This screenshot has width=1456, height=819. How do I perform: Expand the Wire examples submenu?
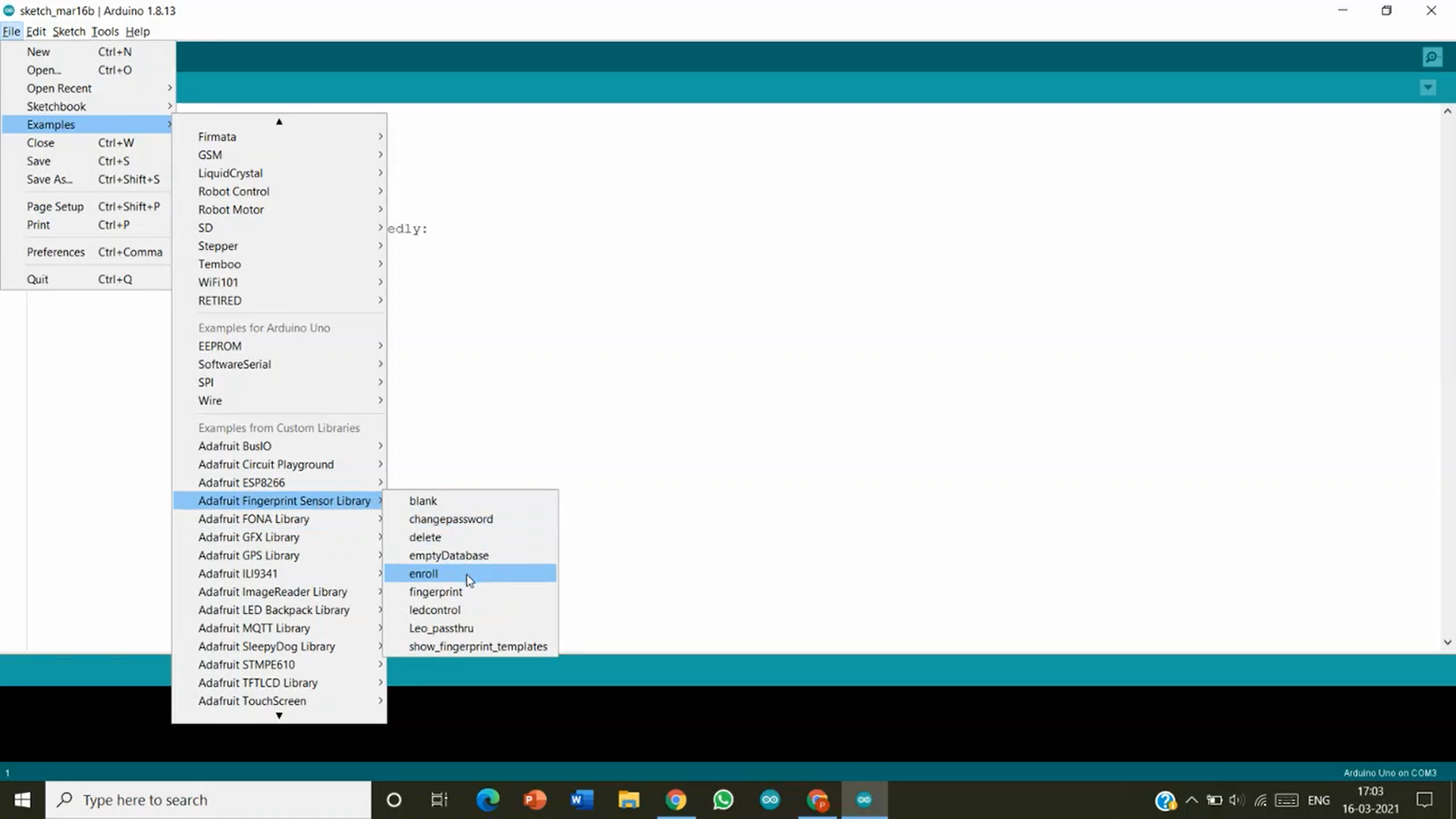[x=210, y=400]
